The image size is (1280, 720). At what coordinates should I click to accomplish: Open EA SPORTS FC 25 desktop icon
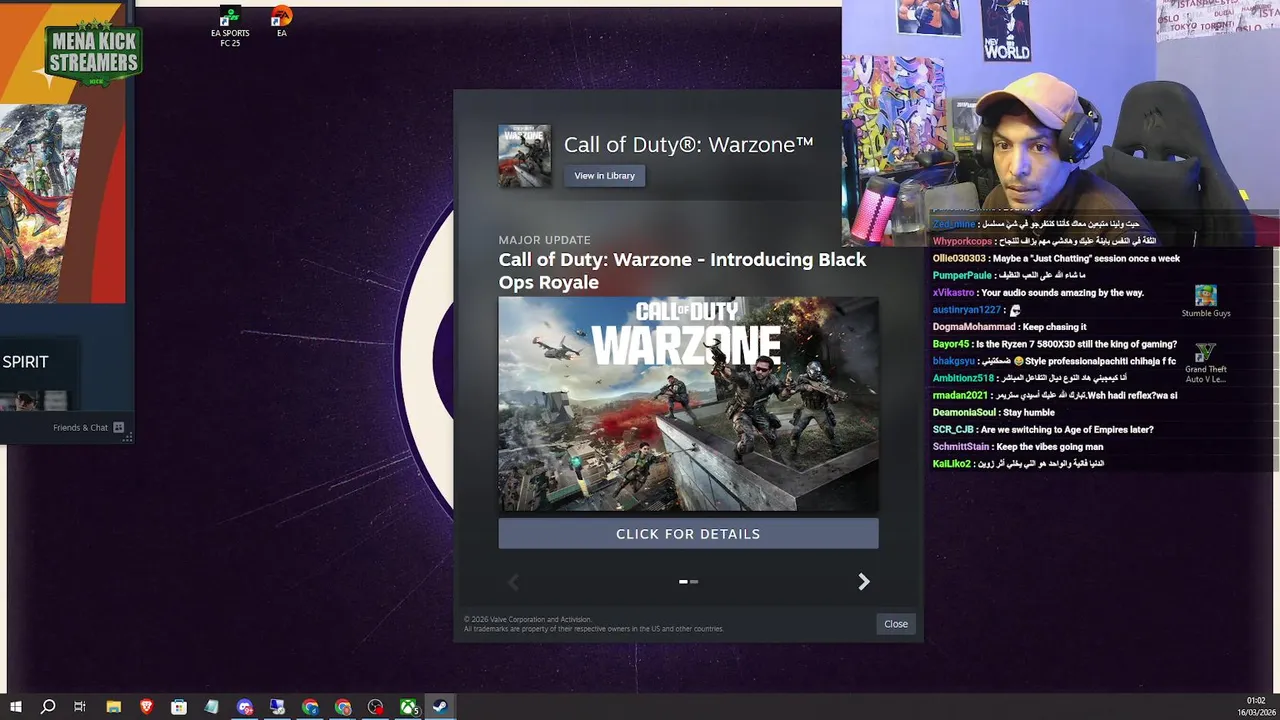coord(230,27)
